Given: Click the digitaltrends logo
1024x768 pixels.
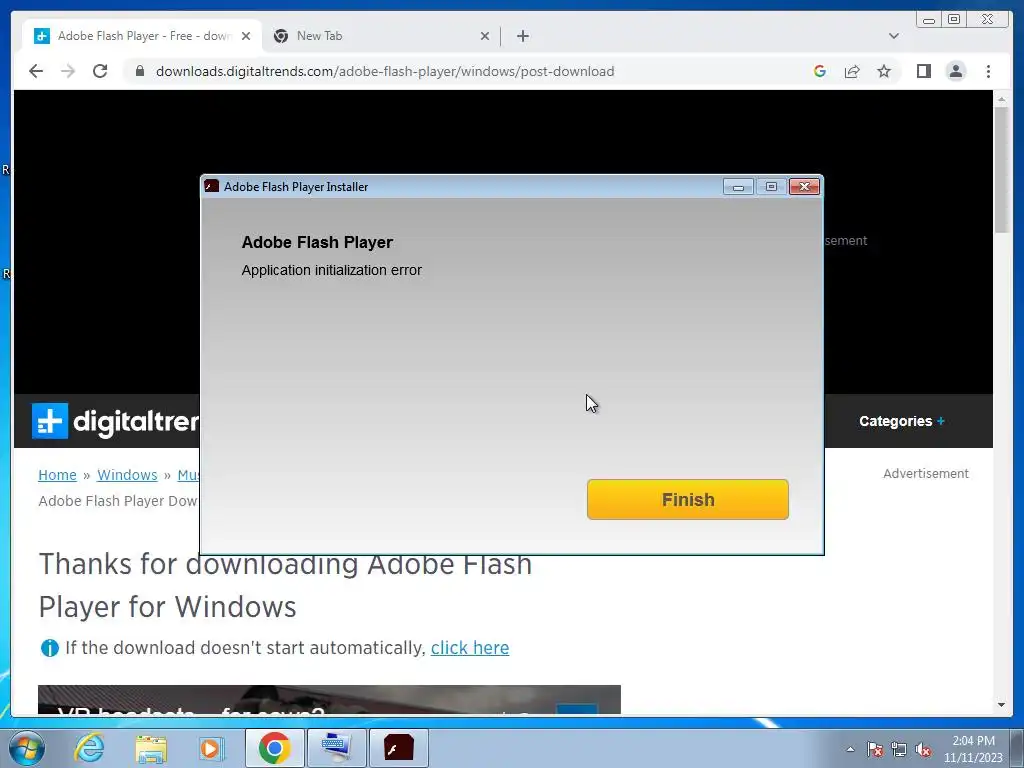Looking at the screenshot, I should pyautogui.click(x=115, y=421).
